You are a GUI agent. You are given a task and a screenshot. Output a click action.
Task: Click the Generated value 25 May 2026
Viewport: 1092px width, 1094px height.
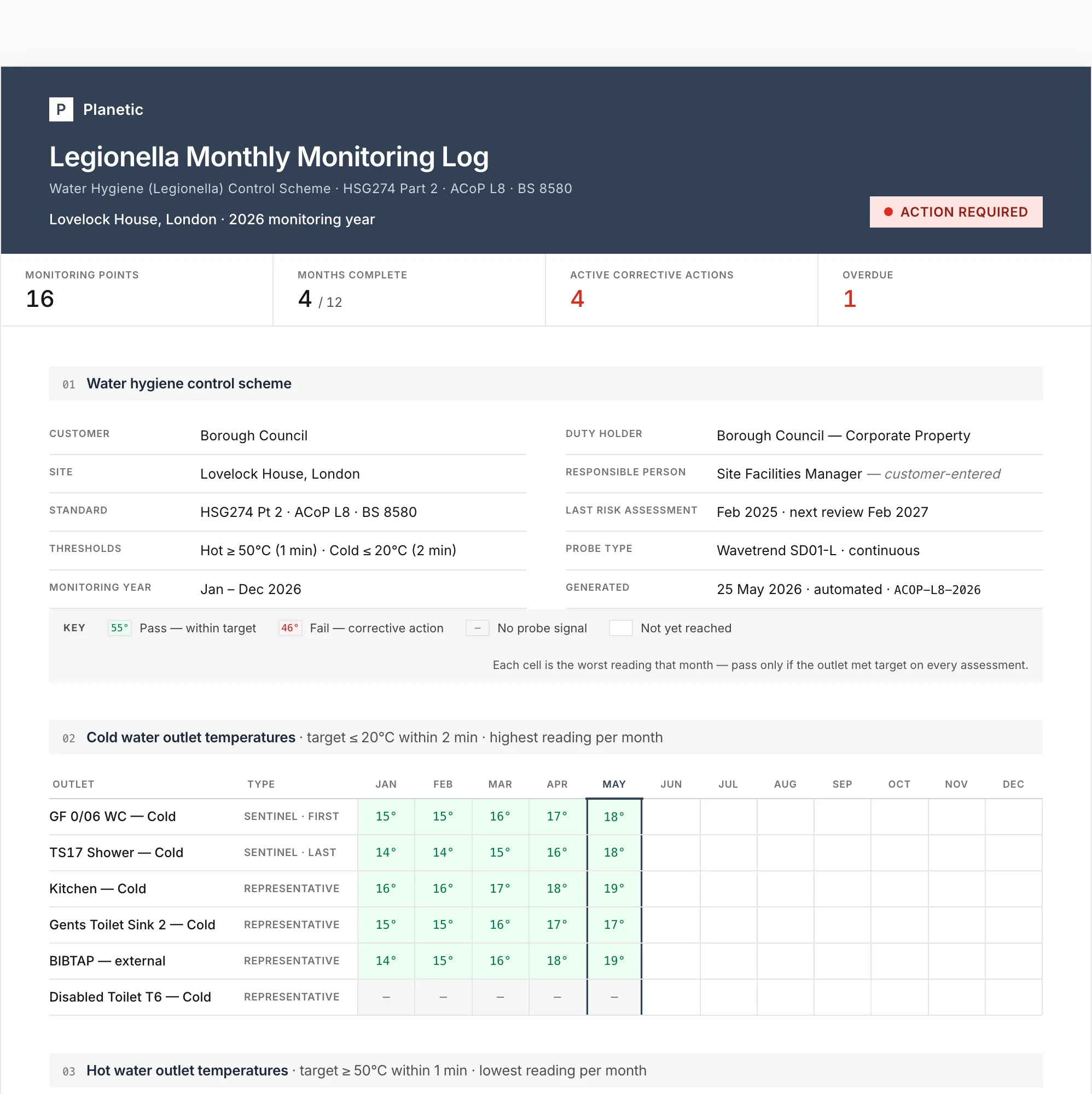pyautogui.click(x=759, y=589)
